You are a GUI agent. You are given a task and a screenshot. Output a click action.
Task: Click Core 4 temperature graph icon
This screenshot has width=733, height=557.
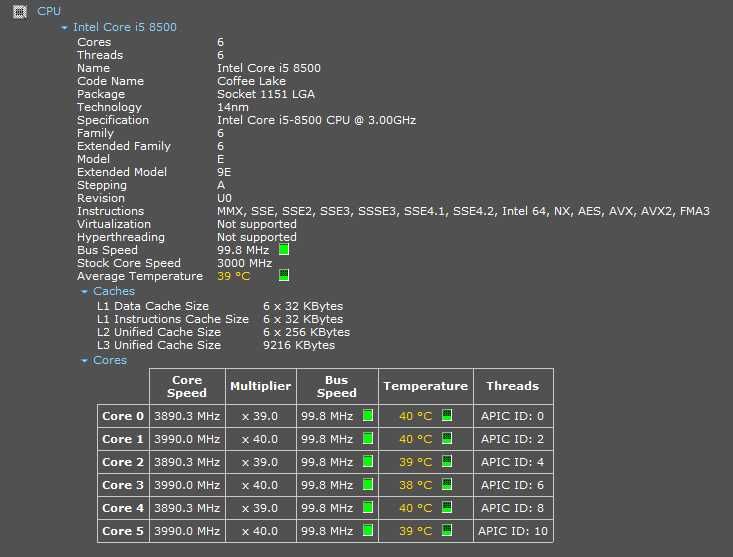447,507
